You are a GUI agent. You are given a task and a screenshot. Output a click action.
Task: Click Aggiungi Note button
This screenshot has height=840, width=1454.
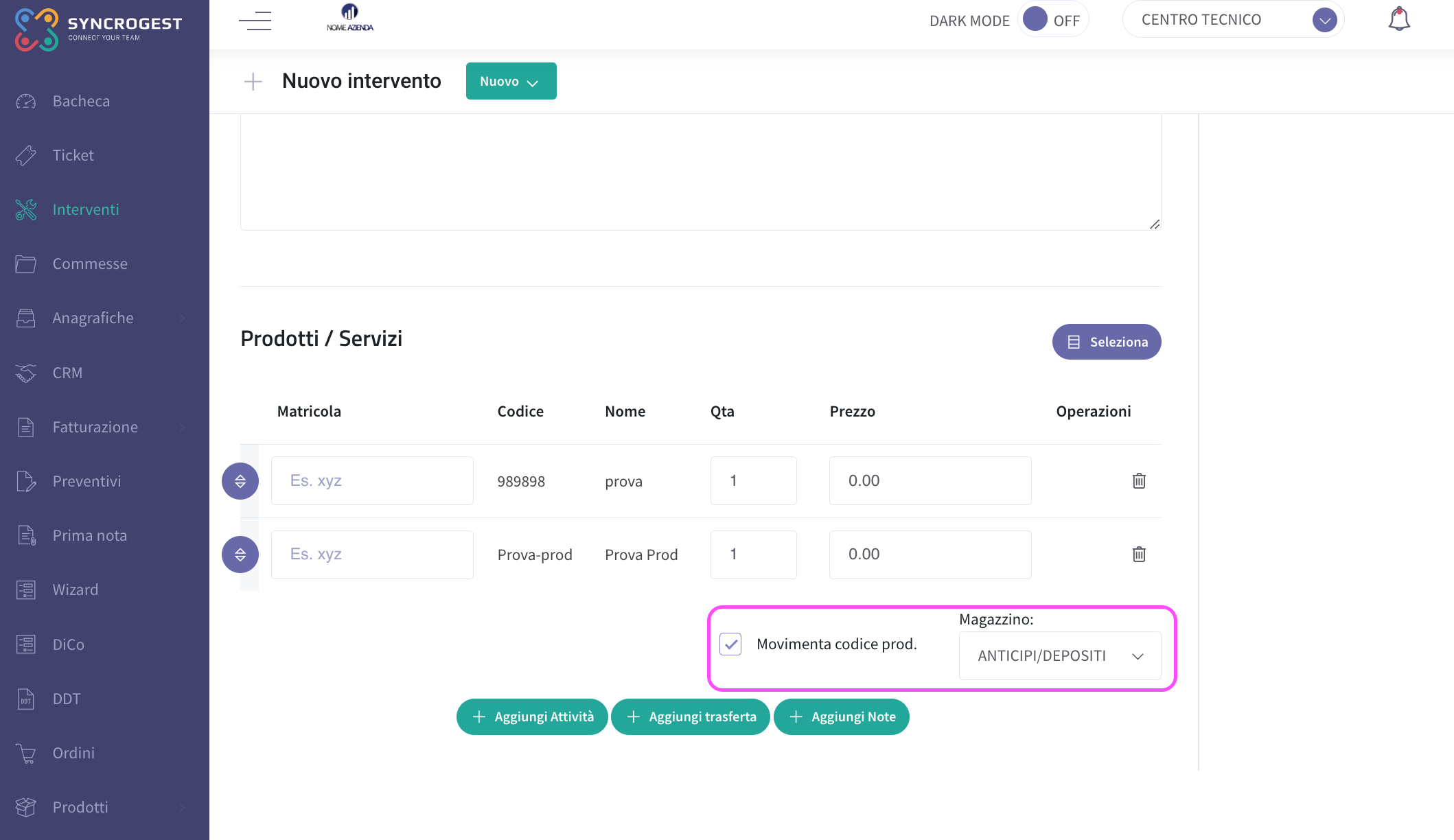pyautogui.click(x=842, y=716)
